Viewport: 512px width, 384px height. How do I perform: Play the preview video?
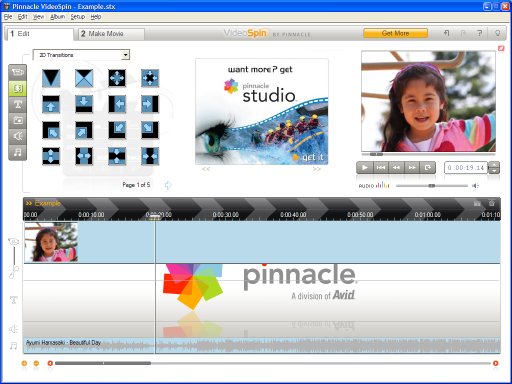click(x=364, y=168)
